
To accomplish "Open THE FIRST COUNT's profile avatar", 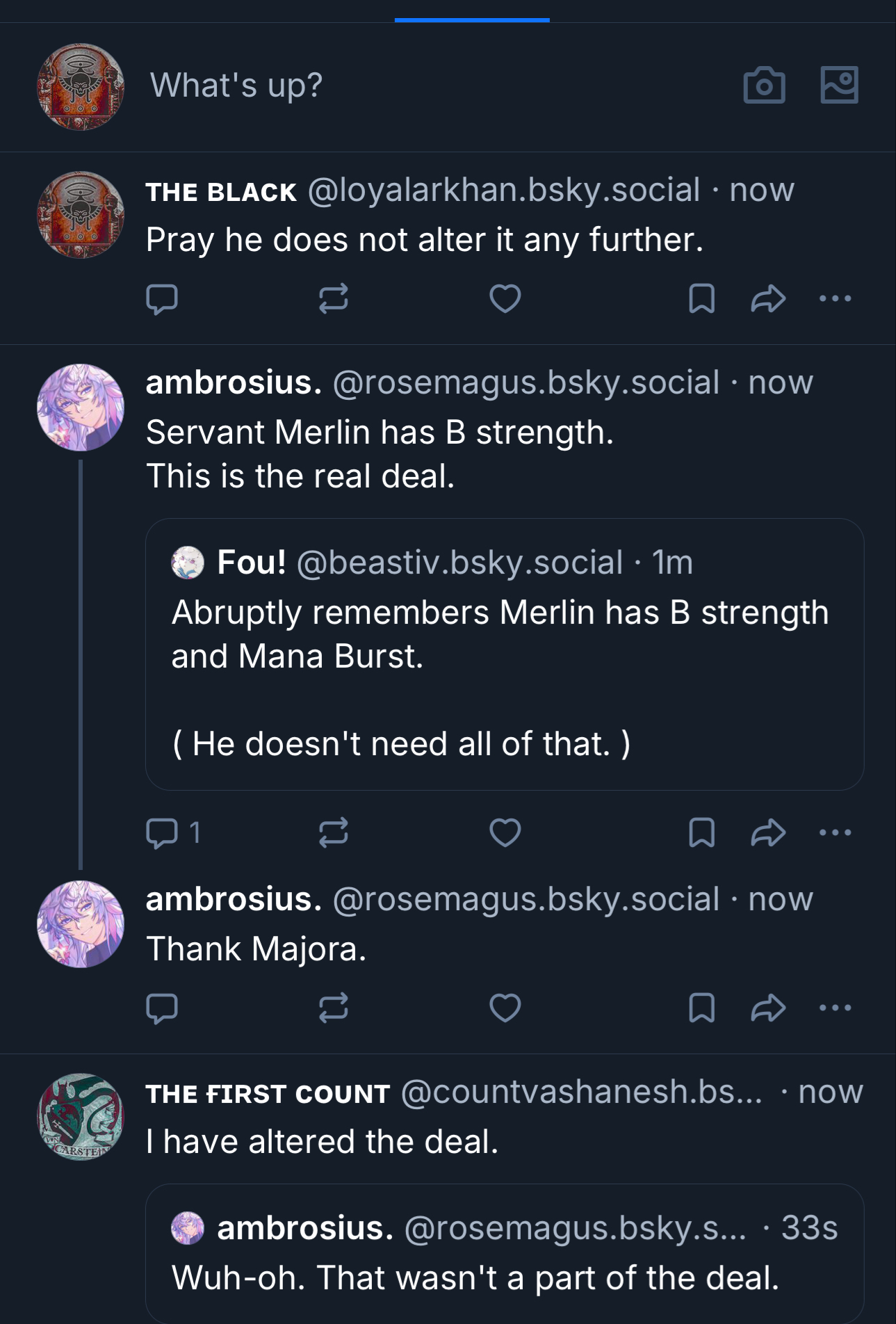I will tap(81, 1117).
